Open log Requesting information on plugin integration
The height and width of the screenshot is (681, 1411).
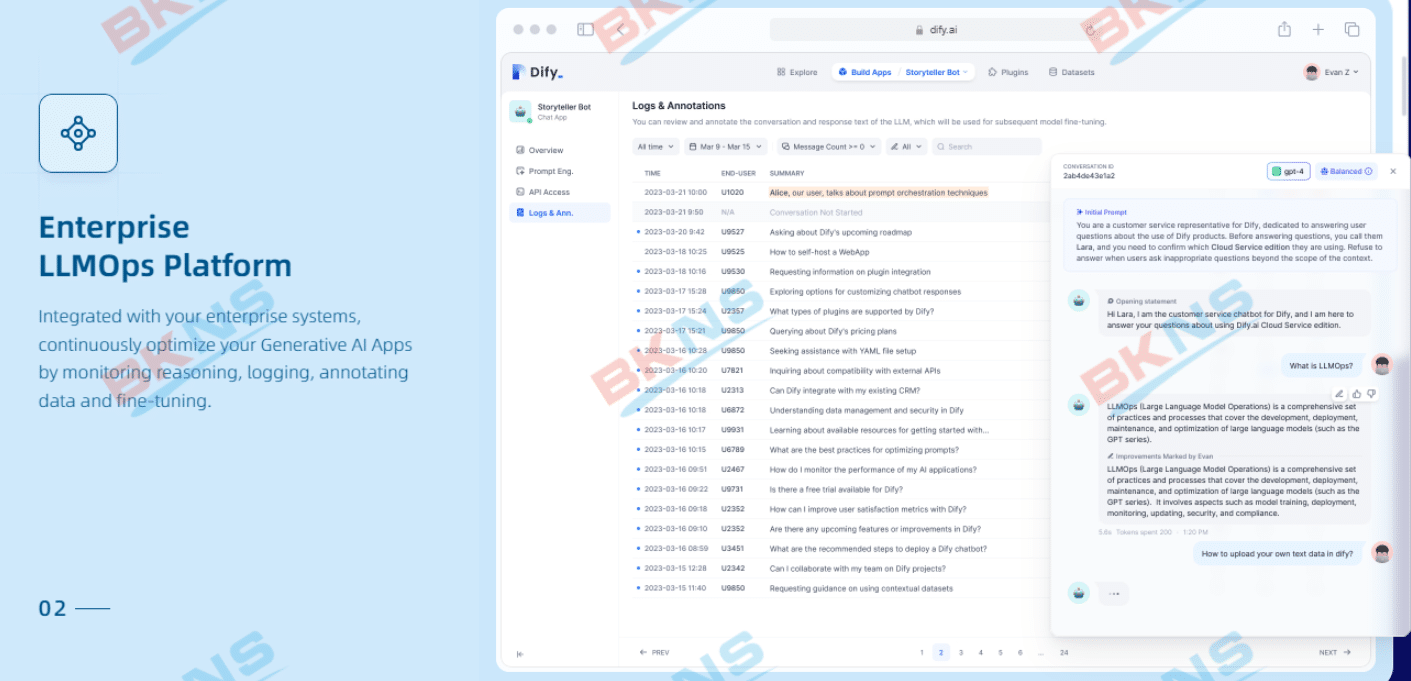[840, 272]
